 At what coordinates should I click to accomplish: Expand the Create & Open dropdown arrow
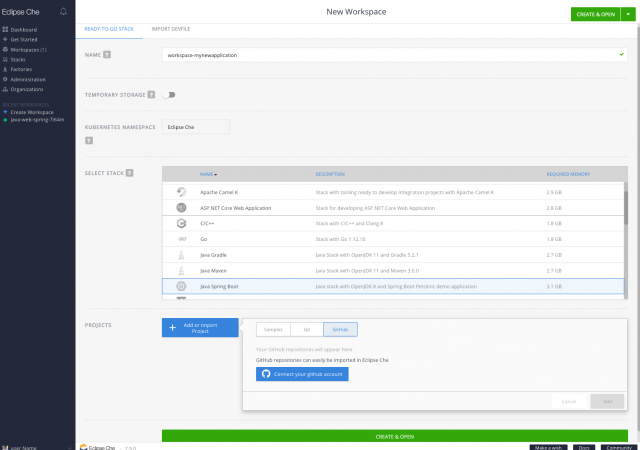628,14
